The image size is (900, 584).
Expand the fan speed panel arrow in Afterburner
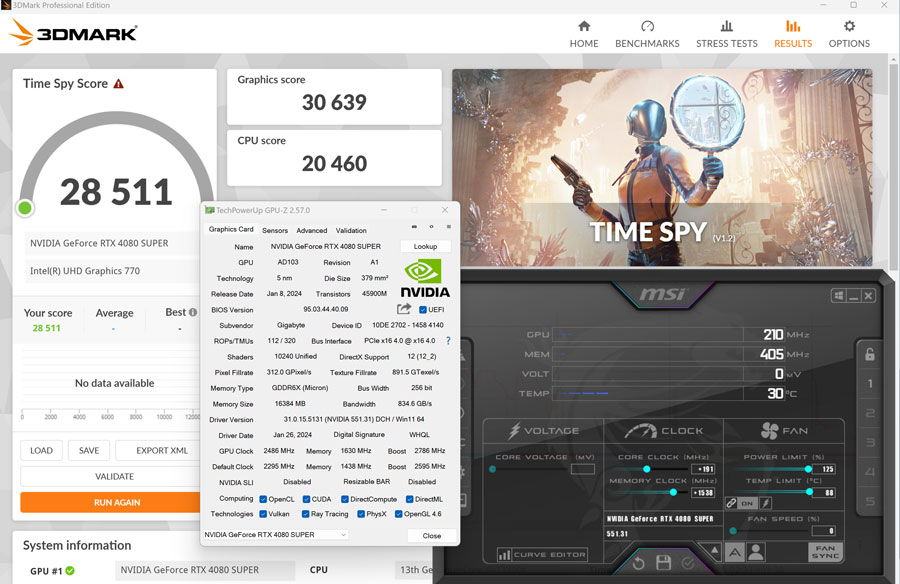[x=714, y=548]
